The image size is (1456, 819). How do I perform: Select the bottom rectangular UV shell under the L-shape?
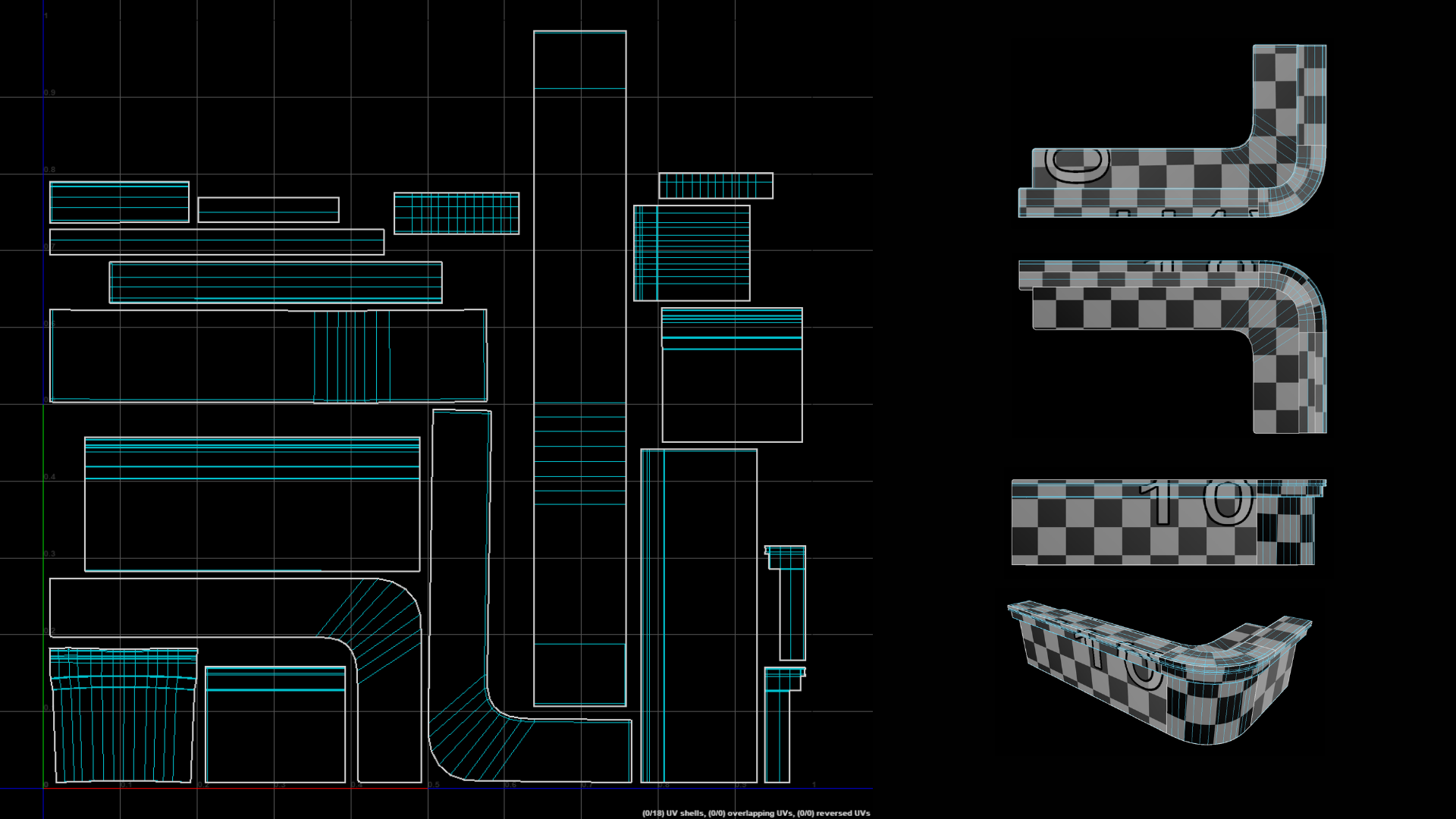(x=275, y=724)
